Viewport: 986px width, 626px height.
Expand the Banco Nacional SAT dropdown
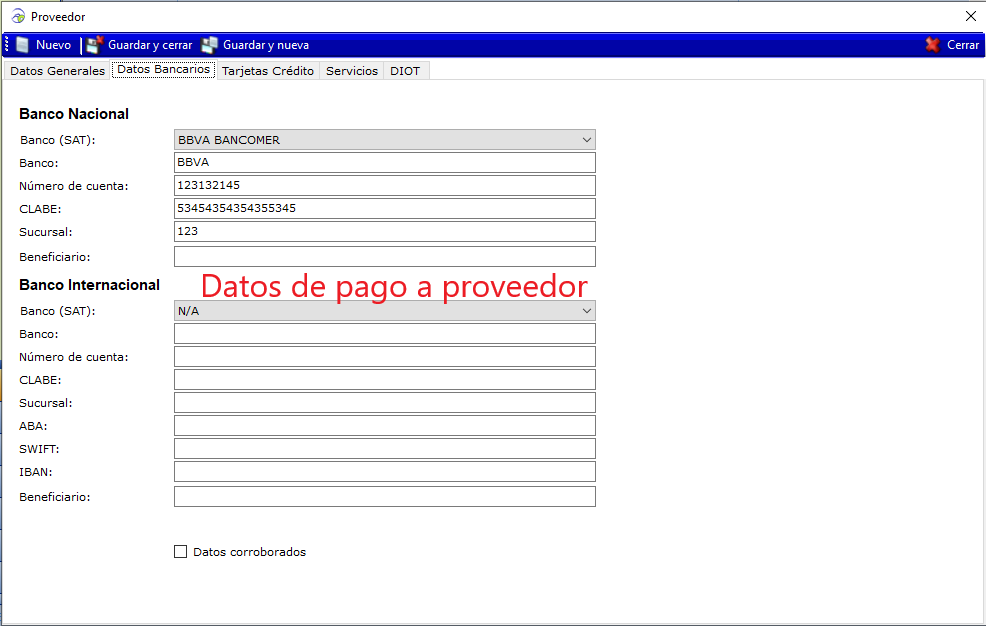(587, 140)
